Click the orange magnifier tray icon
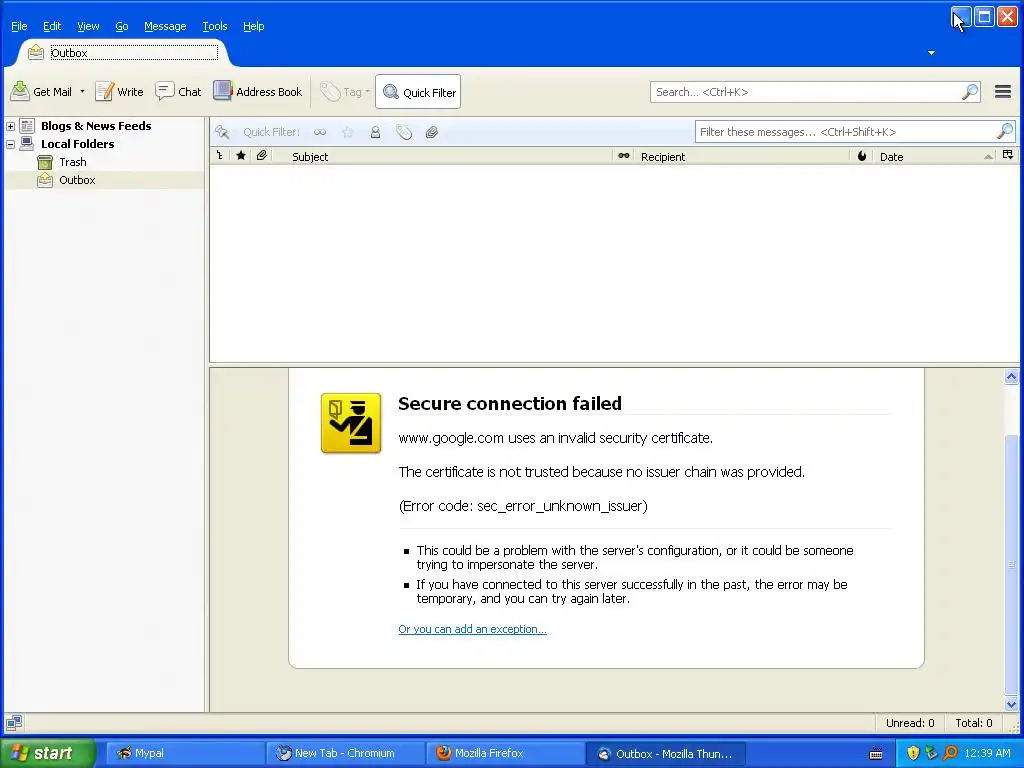This screenshot has height=768, width=1024. pyautogui.click(x=950, y=753)
